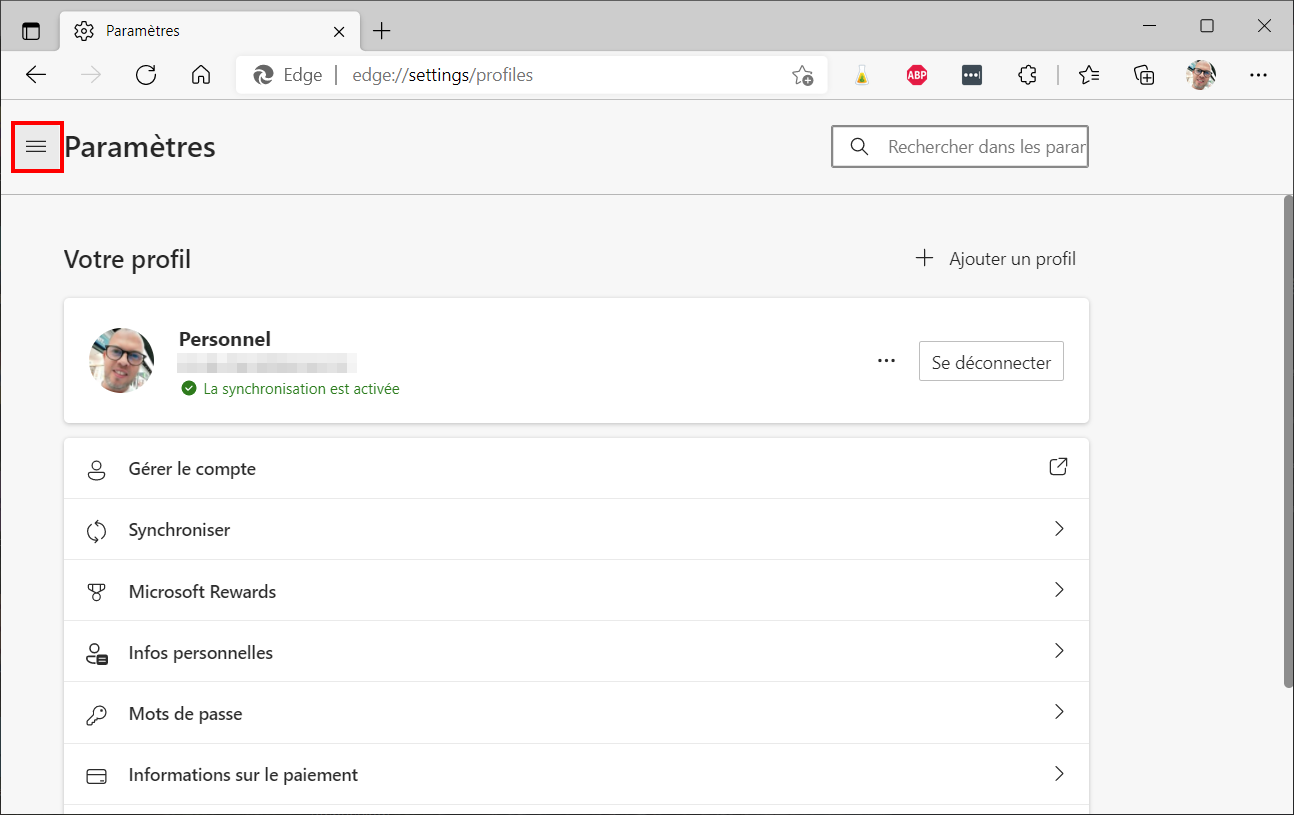This screenshot has width=1294, height=815.
Task: Open the profile avatar in toolbar
Action: pos(1201,75)
